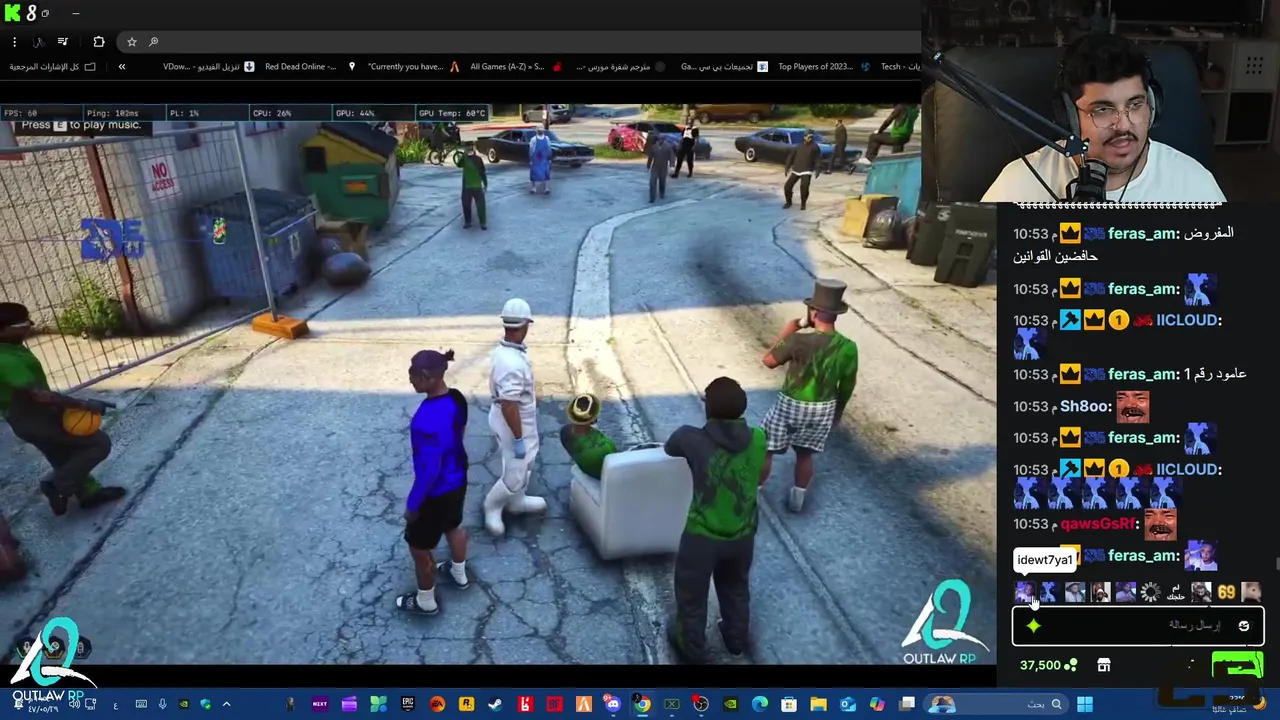Open Microsoft Edge from taskbar
This screenshot has width=1280, height=720.
760,704
